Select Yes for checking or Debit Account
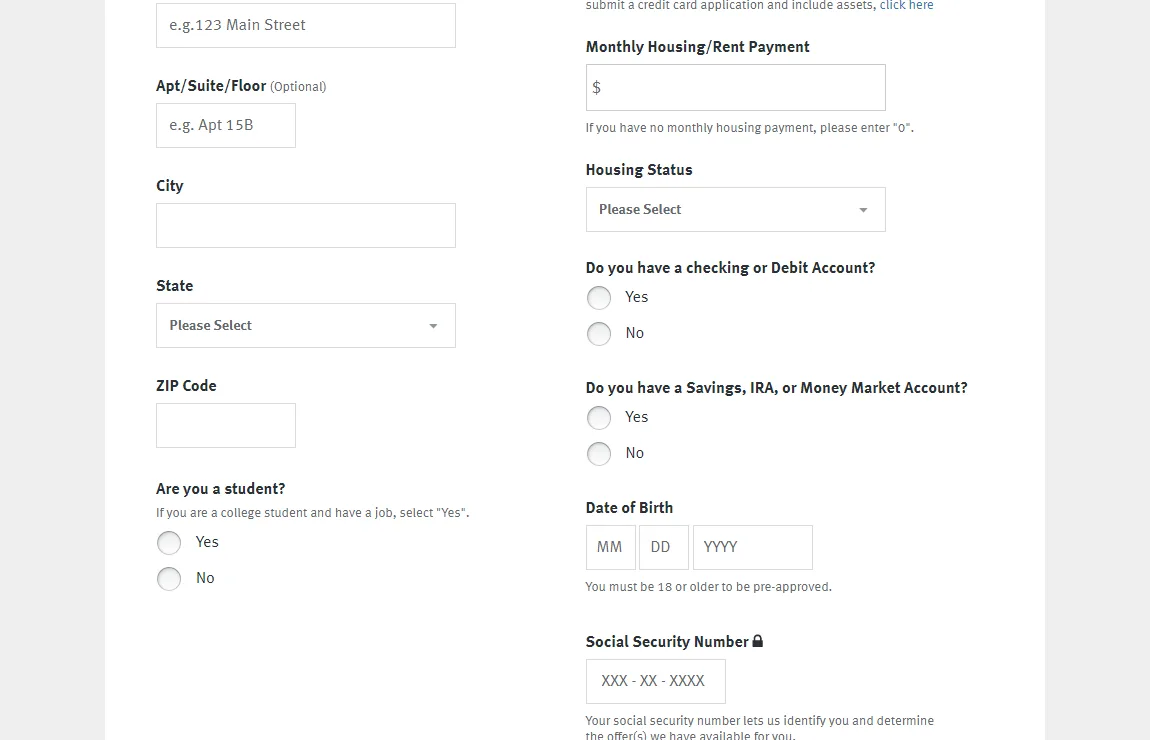The height and width of the screenshot is (740, 1150). pyautogui.click(x=599, y=298)
